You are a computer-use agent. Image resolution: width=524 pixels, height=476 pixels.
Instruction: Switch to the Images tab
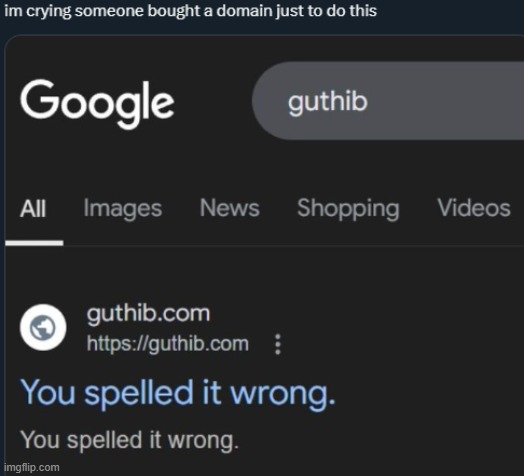tap(123, 209)
